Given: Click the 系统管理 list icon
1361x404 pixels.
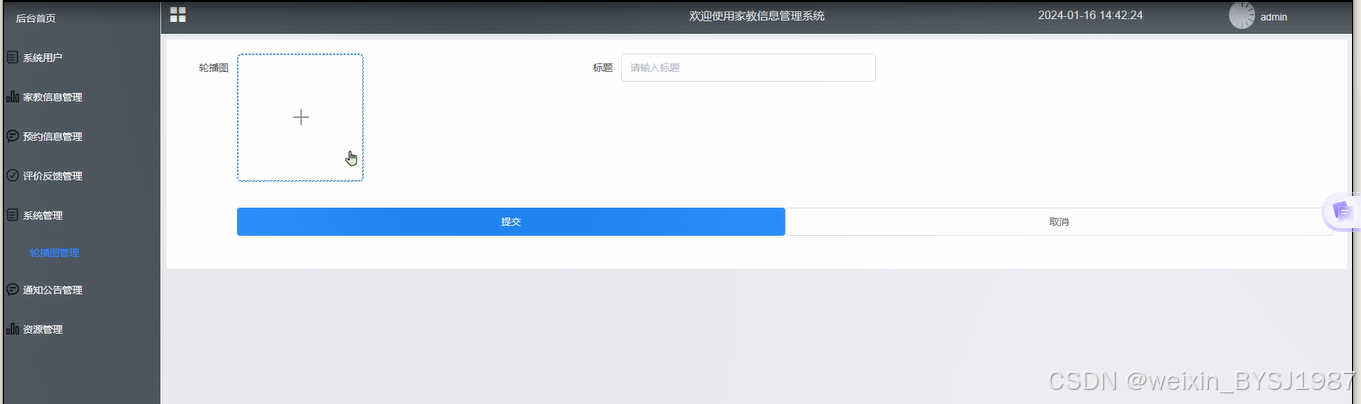Looking at the screenshot, I should [12, 215].
